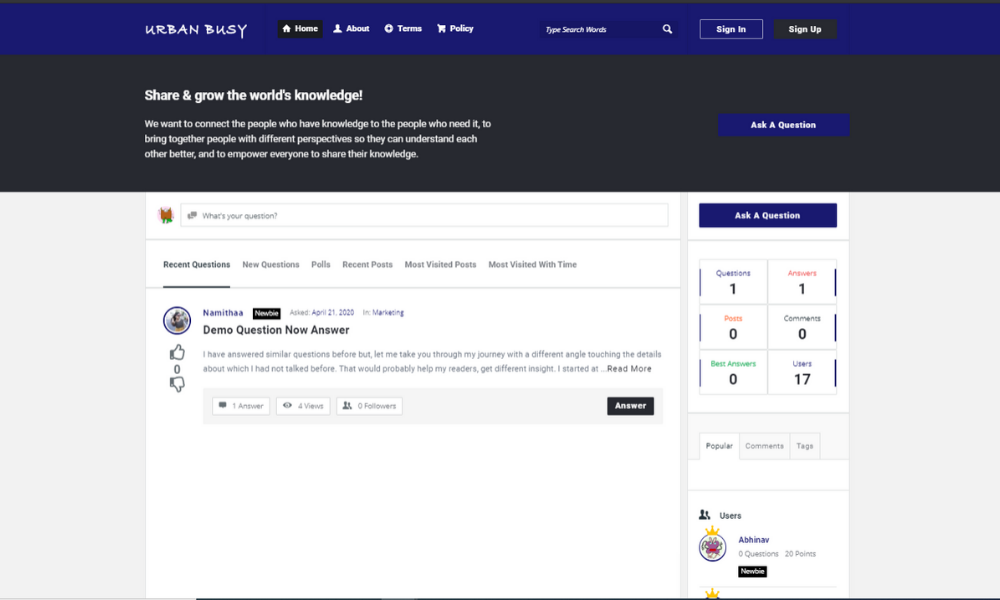The image size is (1000, 600).
Task: Open the Terms page
Action: (x=403, y=29)
